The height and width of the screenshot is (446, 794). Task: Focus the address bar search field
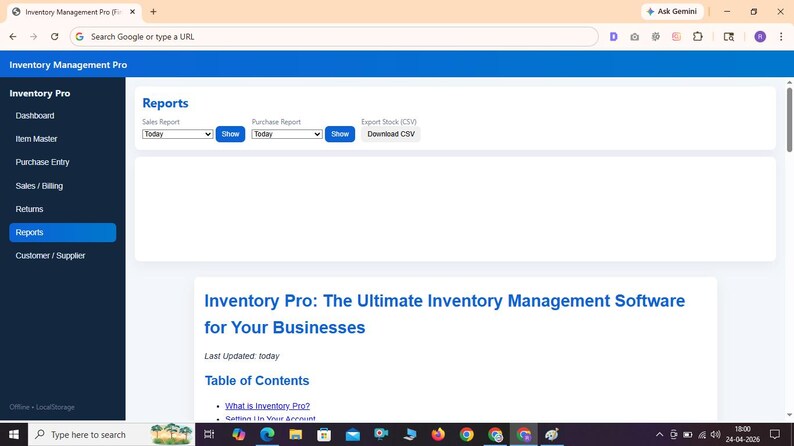pos(334,36)
